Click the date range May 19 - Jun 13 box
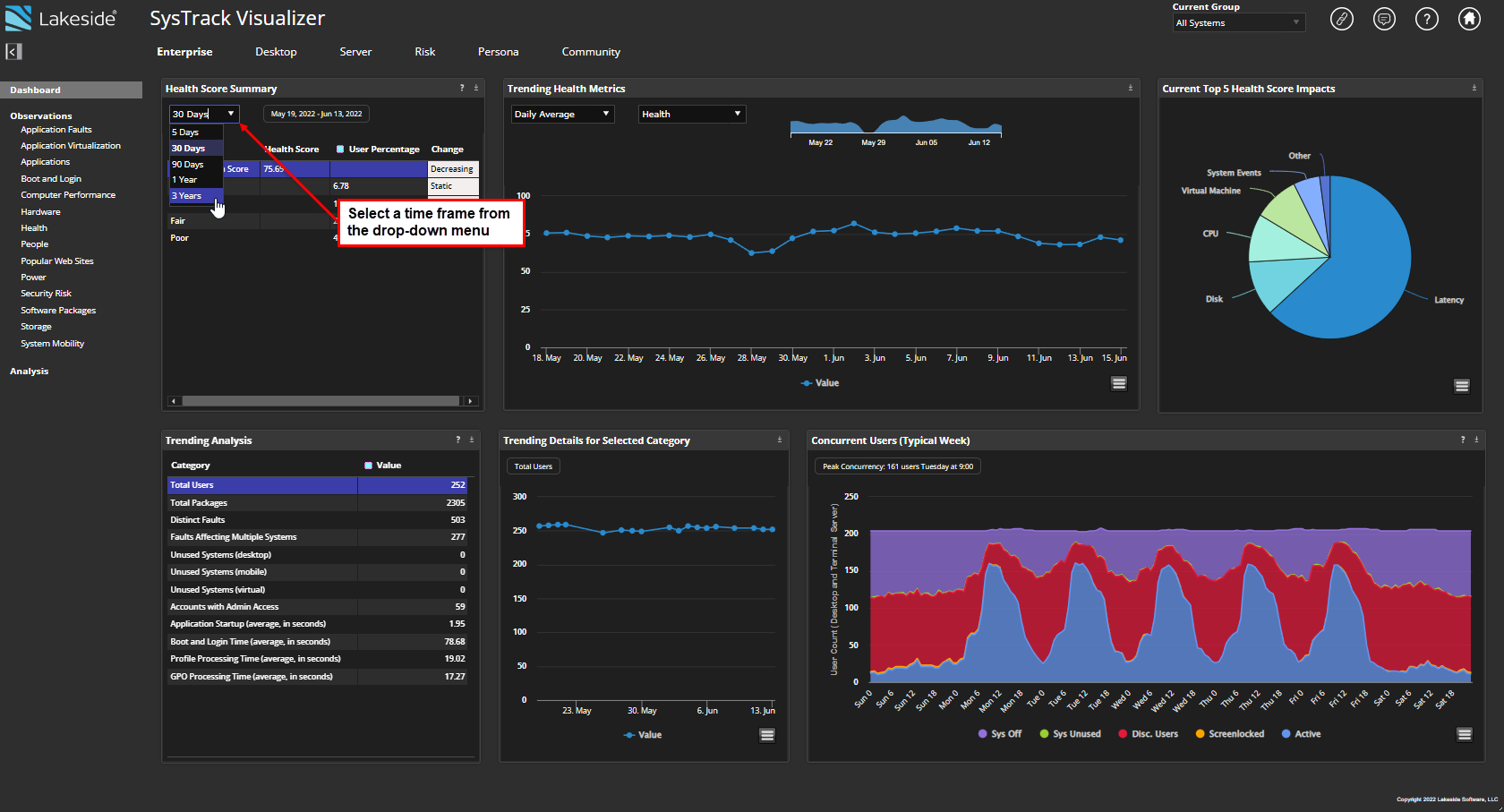 coord(317,114)
